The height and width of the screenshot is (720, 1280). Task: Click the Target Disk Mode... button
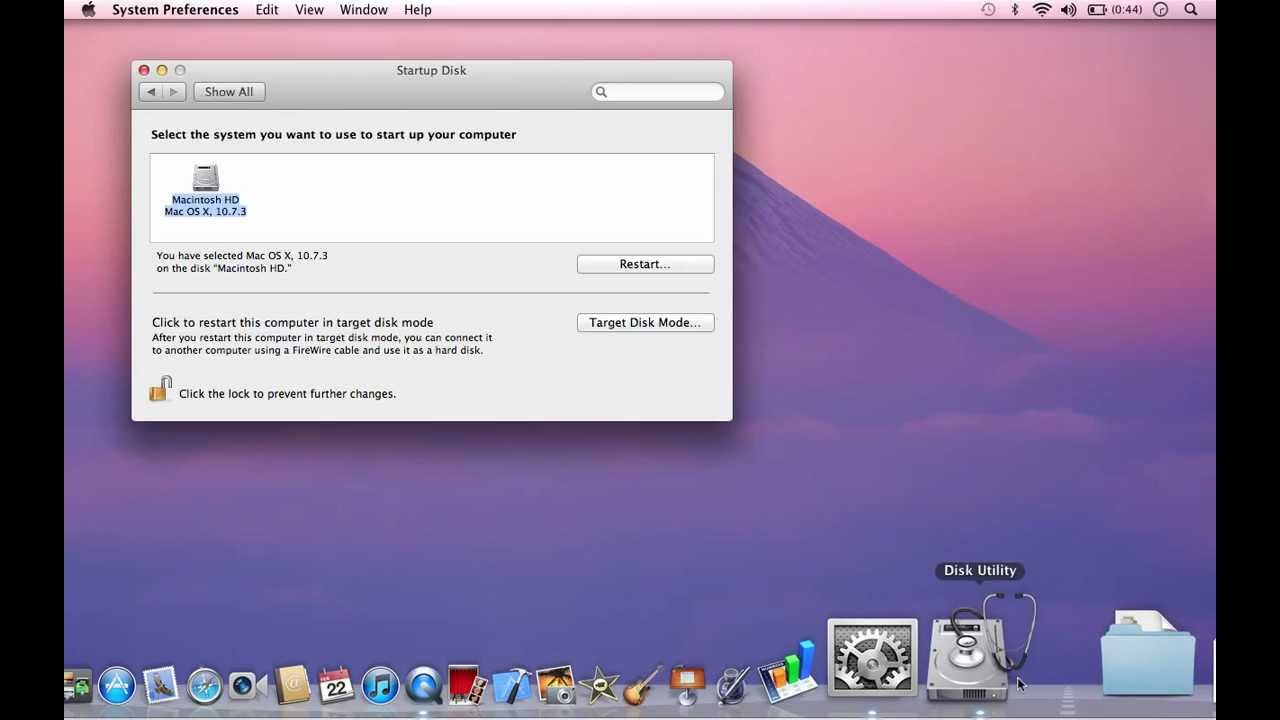[645, 322]
